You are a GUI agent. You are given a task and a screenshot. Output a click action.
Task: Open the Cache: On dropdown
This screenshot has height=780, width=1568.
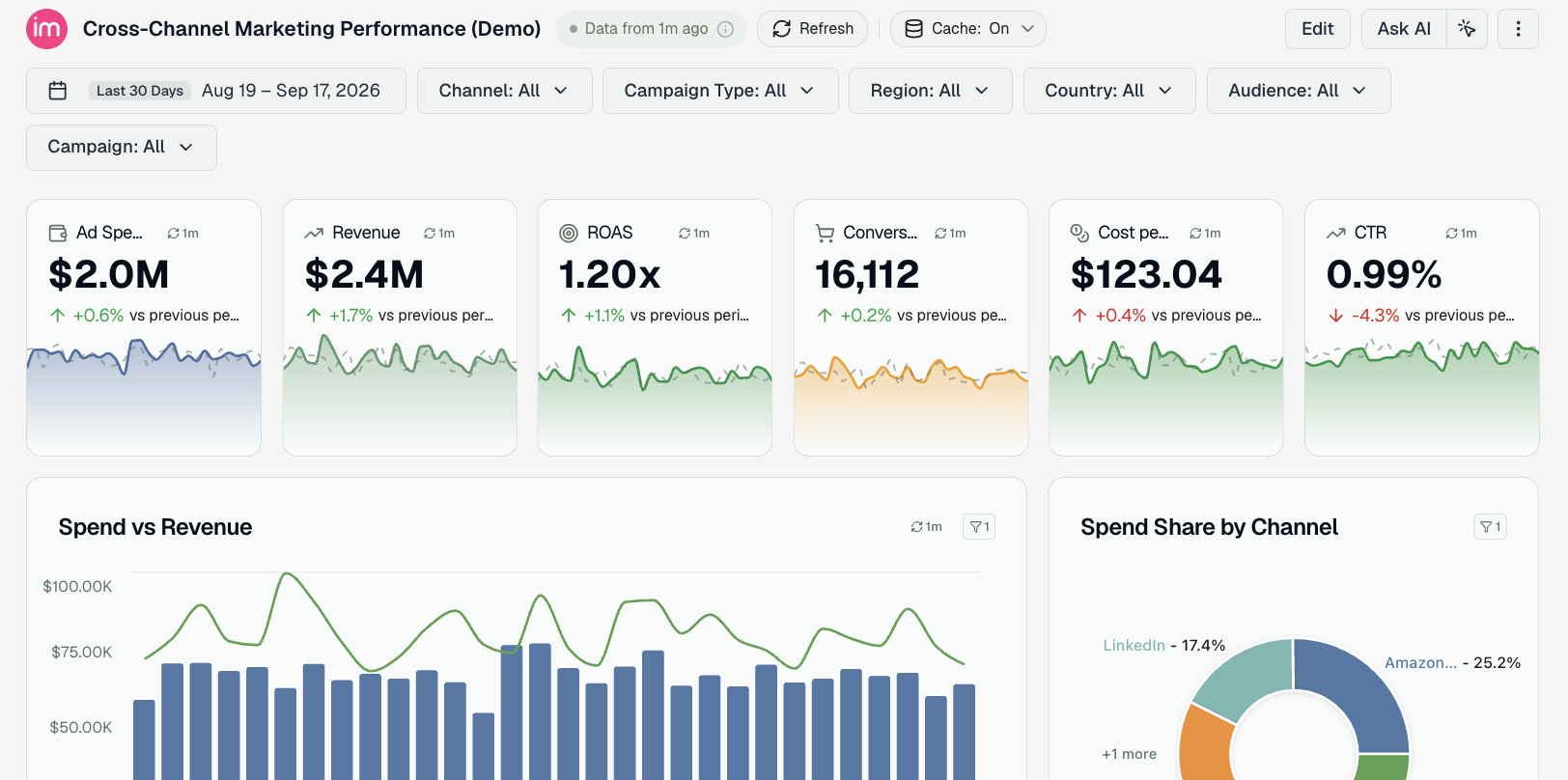pyautogui.click(x=967, y=29)
